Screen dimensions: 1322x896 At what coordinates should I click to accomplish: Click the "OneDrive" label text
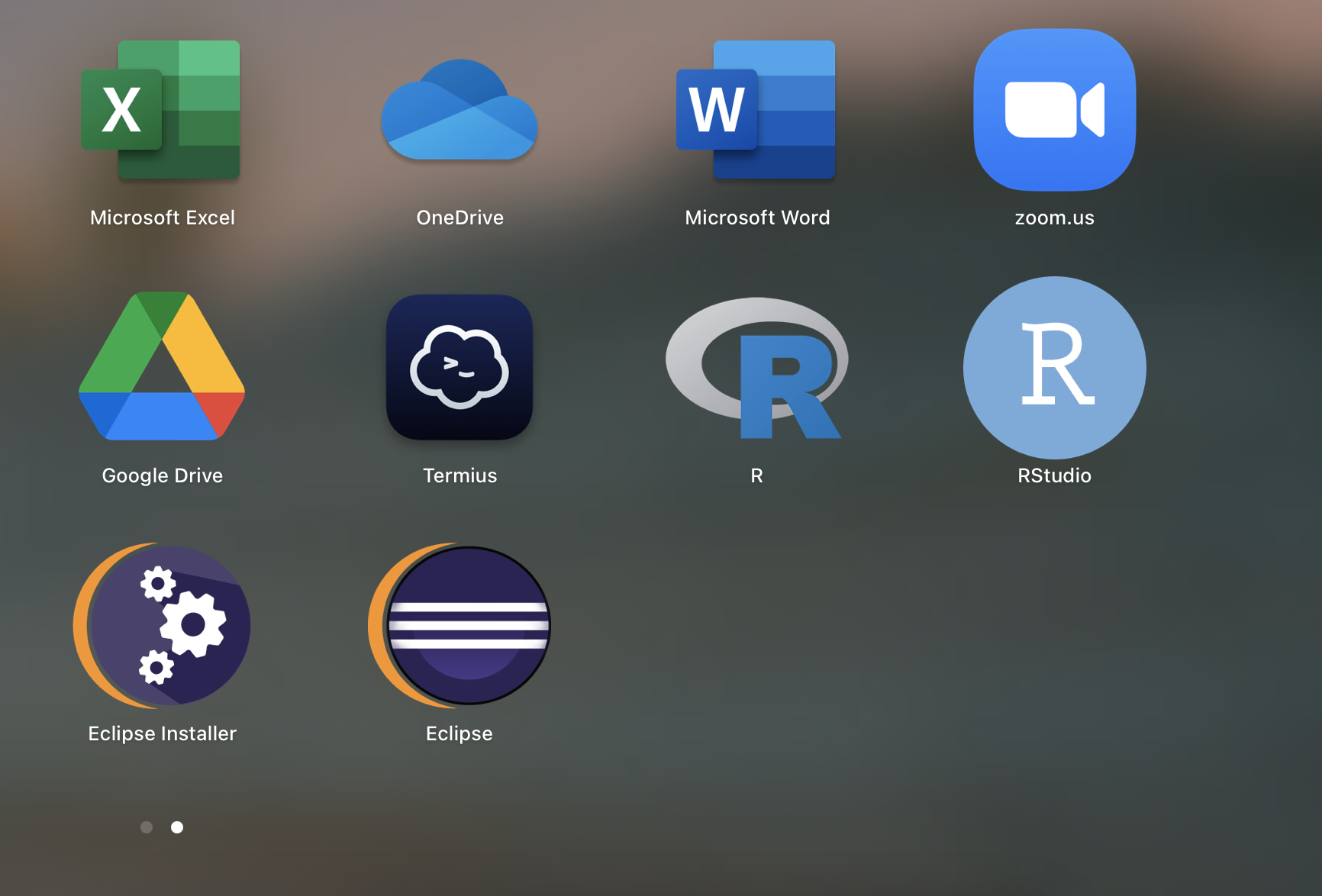460,218
